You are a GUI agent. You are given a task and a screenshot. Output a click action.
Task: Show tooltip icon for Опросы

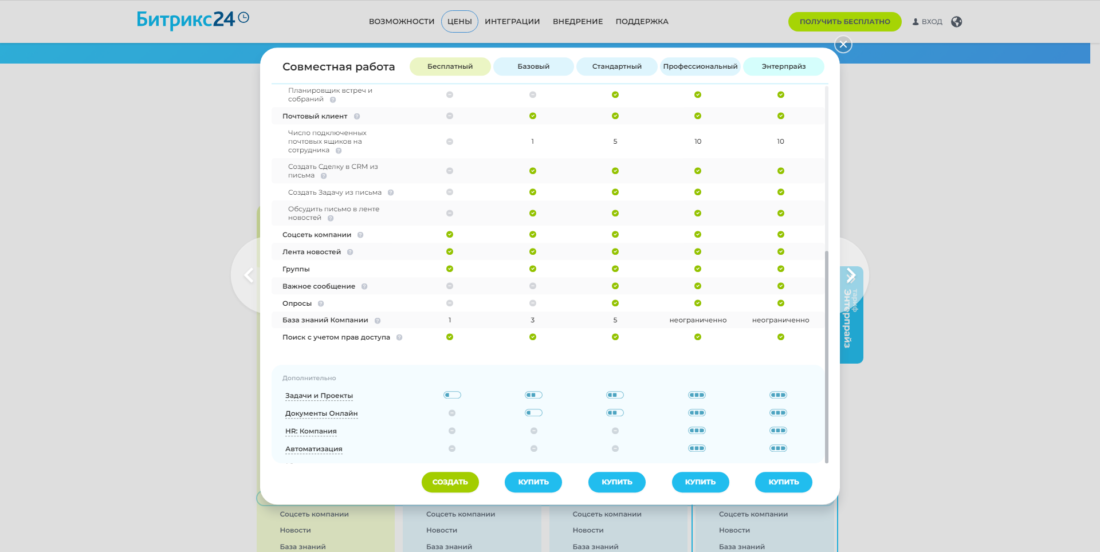(321, 303)
